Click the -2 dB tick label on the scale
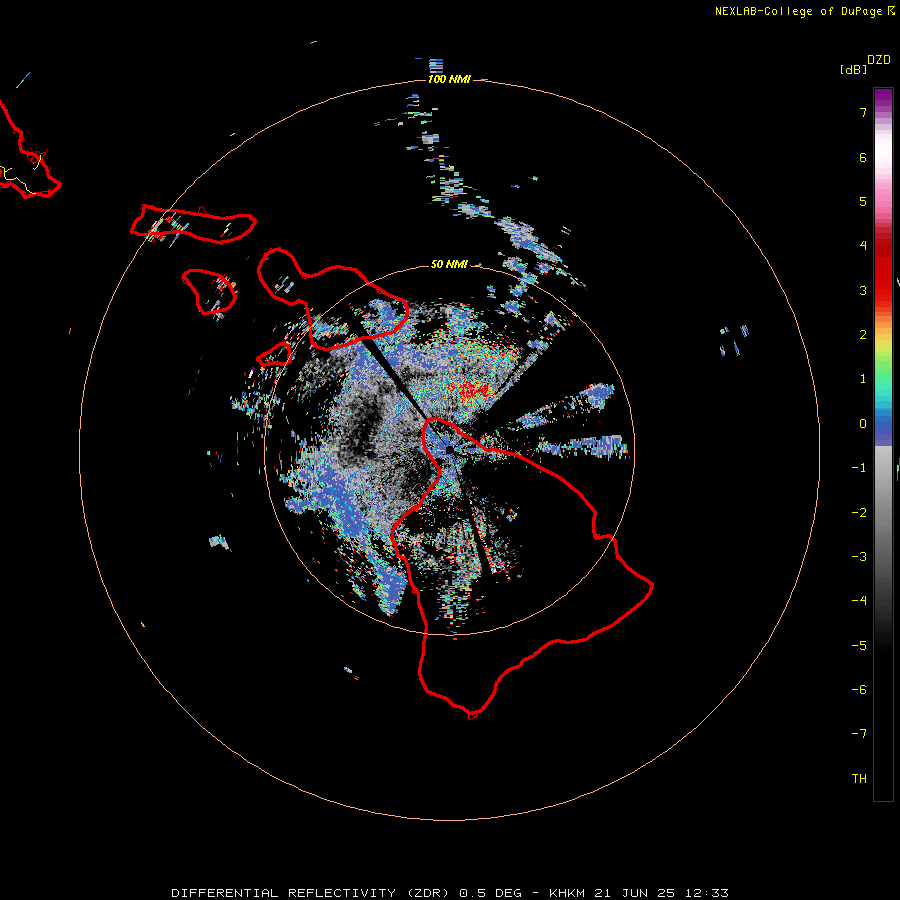The height and width of the screenshot is (900, 900). click(x=859, y=513)
